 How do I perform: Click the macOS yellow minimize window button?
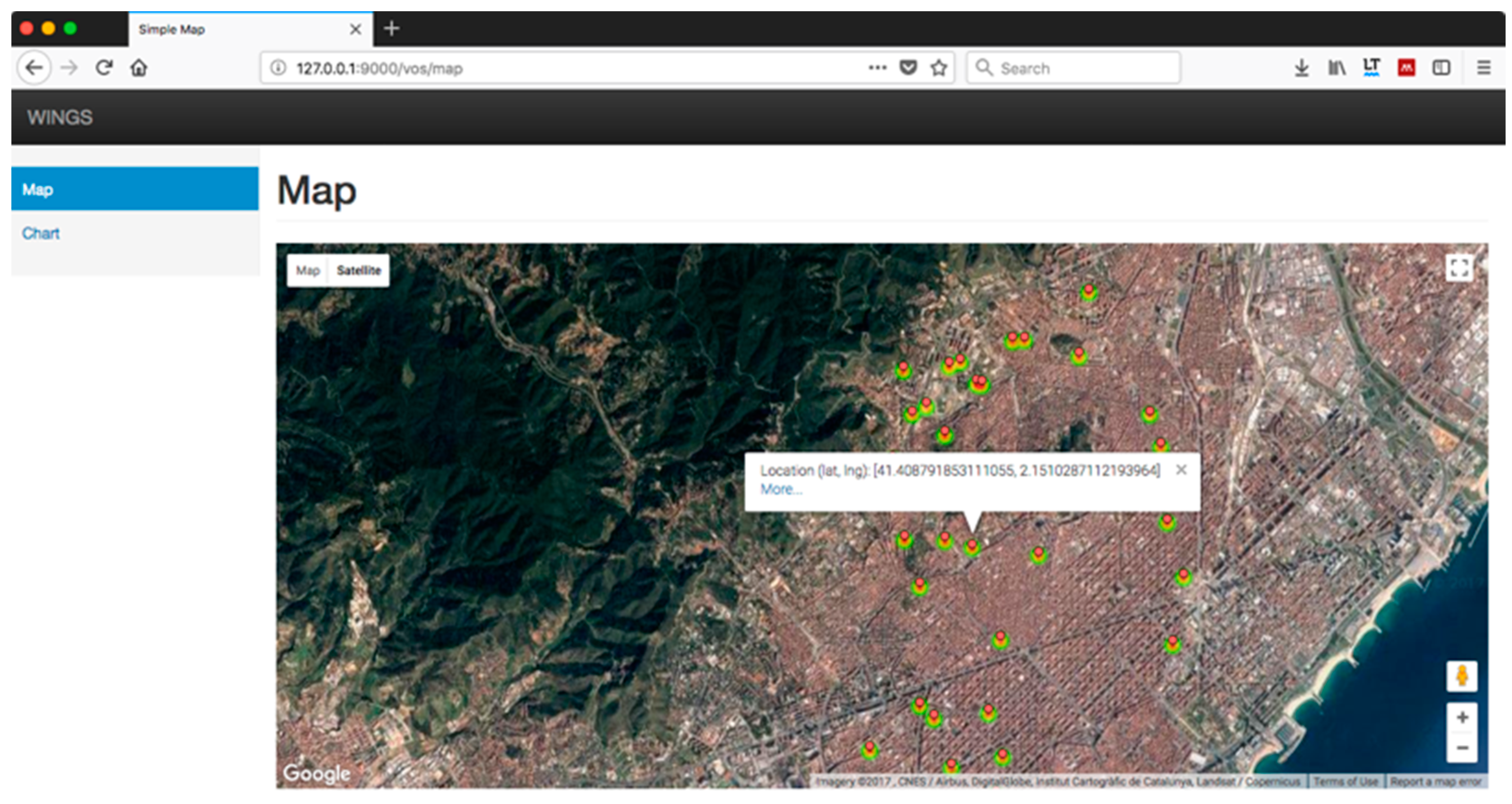pyautogui.click(x=48, y=28)
